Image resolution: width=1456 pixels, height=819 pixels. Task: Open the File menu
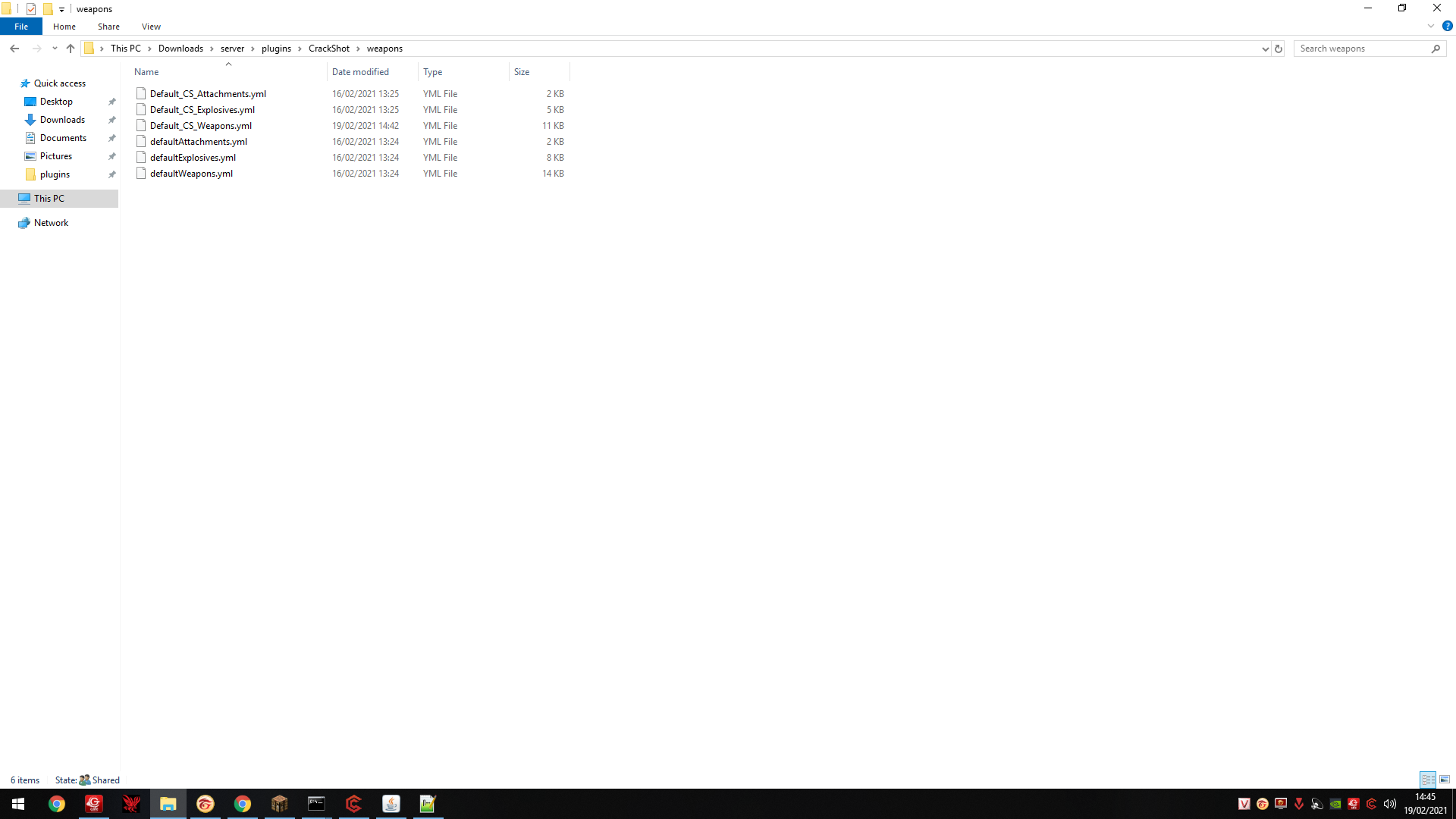(x=21, y=27)
